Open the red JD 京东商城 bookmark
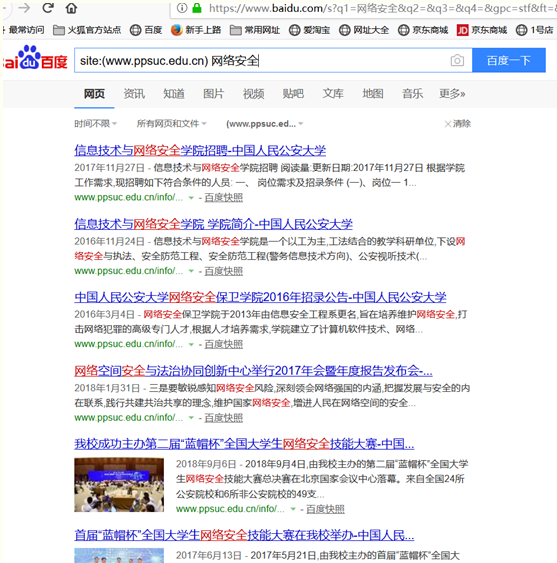 pos(482,30)
